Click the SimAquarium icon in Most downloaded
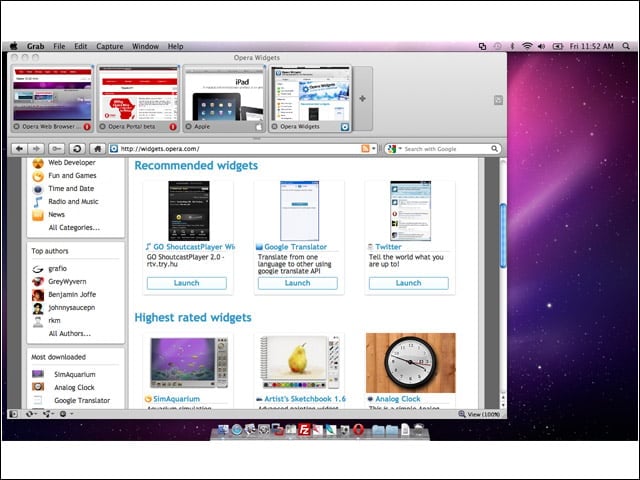The height and width of the screenshot is (480, 640). 38,374
